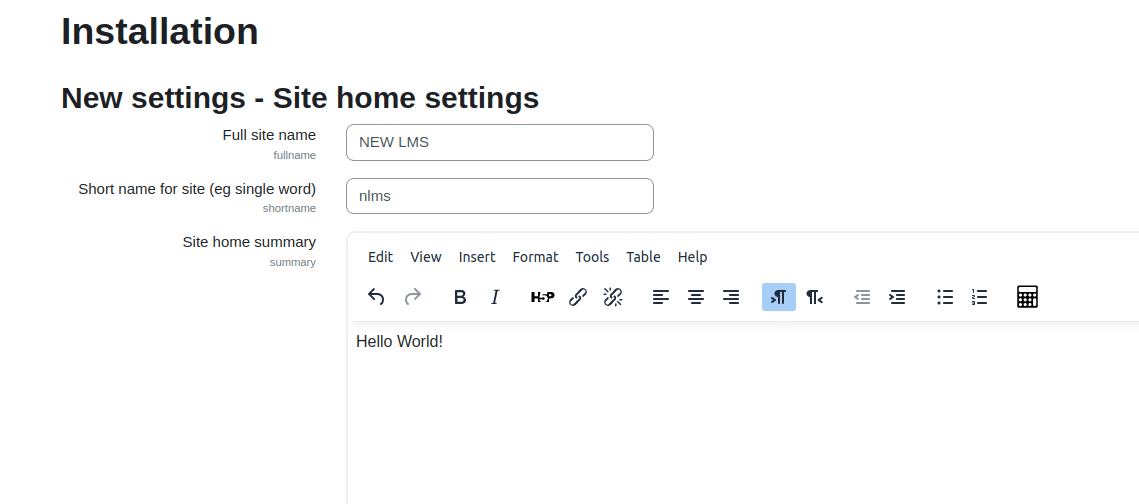Insert H5P content via toolbar
This screenshot has height=504, width=1139.
[x=542, y=297]
